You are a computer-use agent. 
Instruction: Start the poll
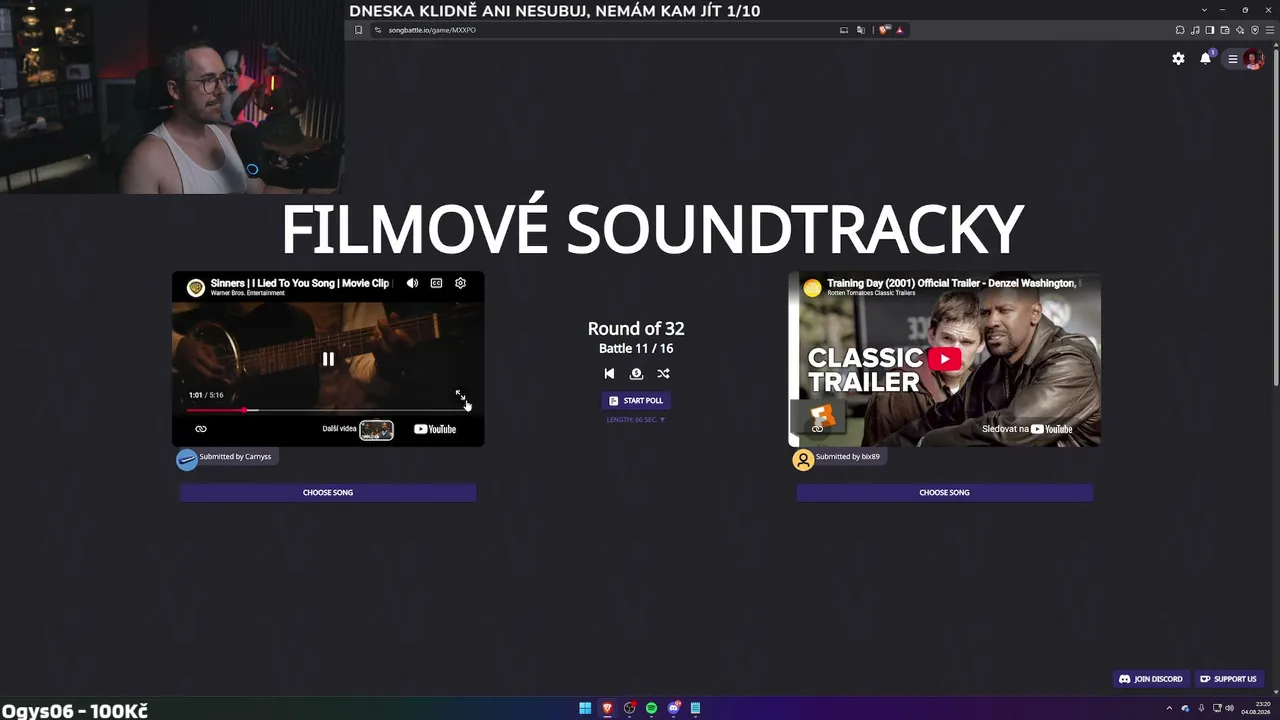point(636,400)
